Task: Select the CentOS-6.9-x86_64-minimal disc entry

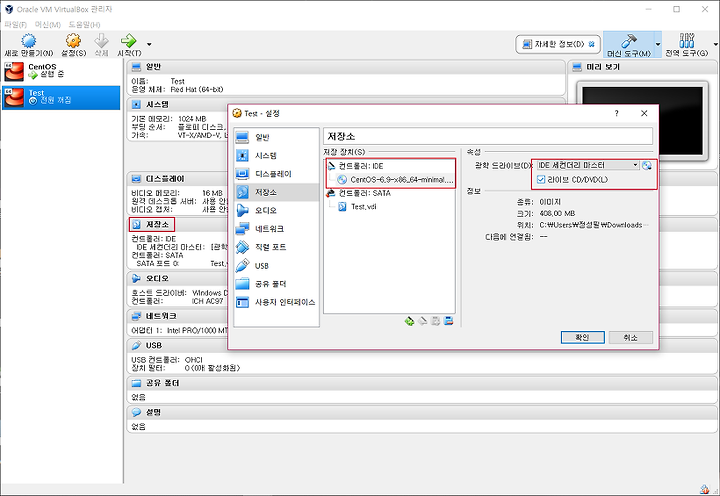Action: pos(395,180)
